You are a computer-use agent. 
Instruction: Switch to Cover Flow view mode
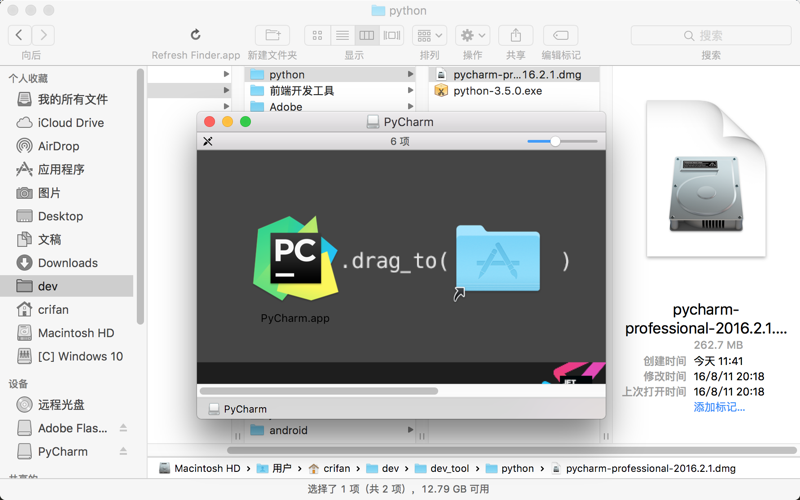(392, 35)
